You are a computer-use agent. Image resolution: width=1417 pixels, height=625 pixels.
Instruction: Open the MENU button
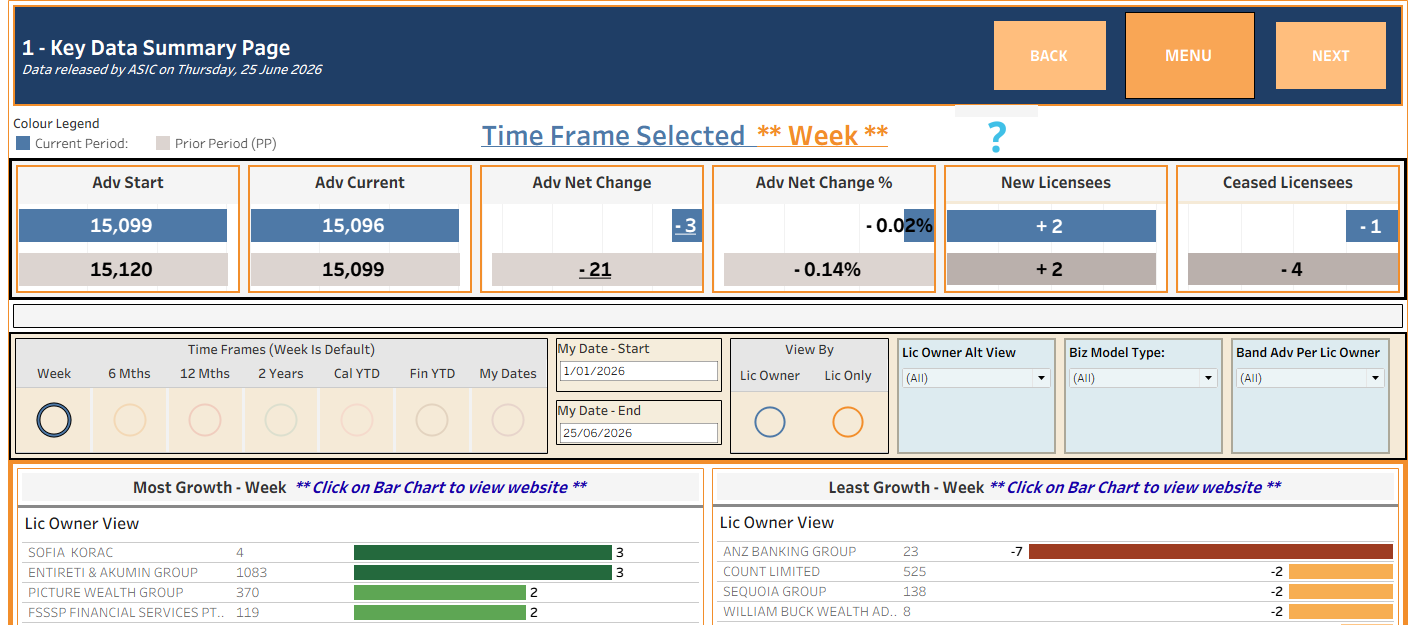tap(1189, 56)
